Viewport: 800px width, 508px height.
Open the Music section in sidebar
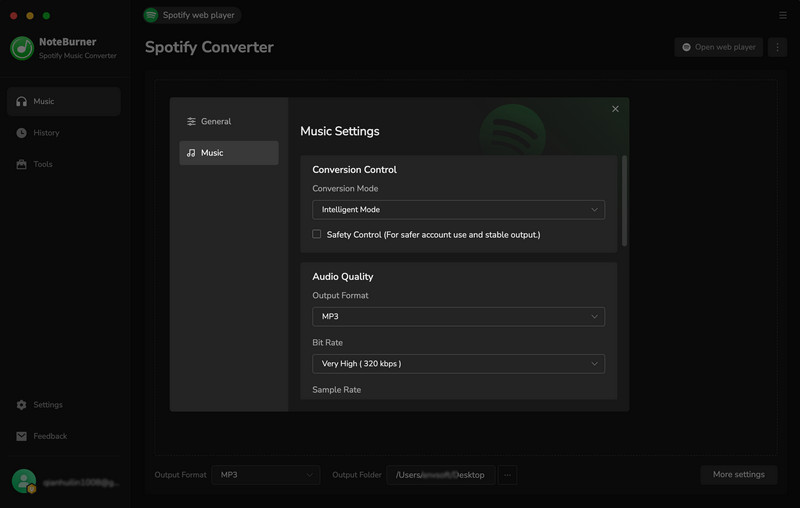coord(64,101)
